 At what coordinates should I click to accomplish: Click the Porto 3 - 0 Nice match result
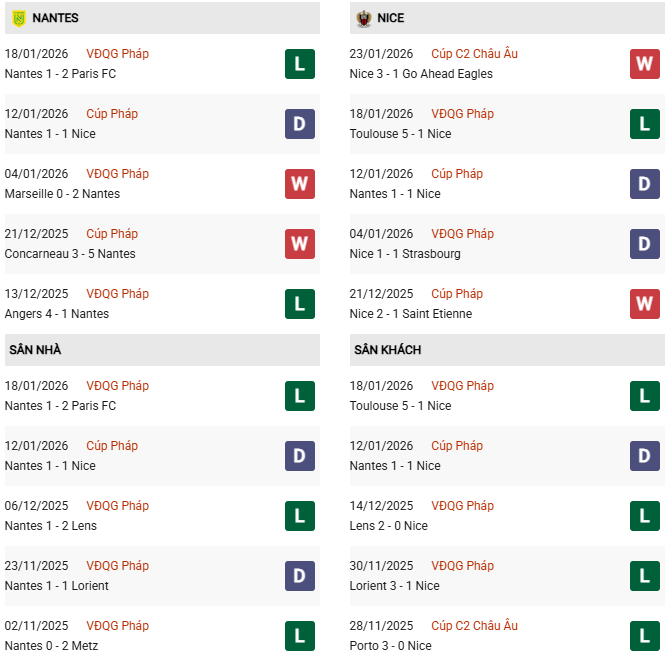click(x=391, y=646)
